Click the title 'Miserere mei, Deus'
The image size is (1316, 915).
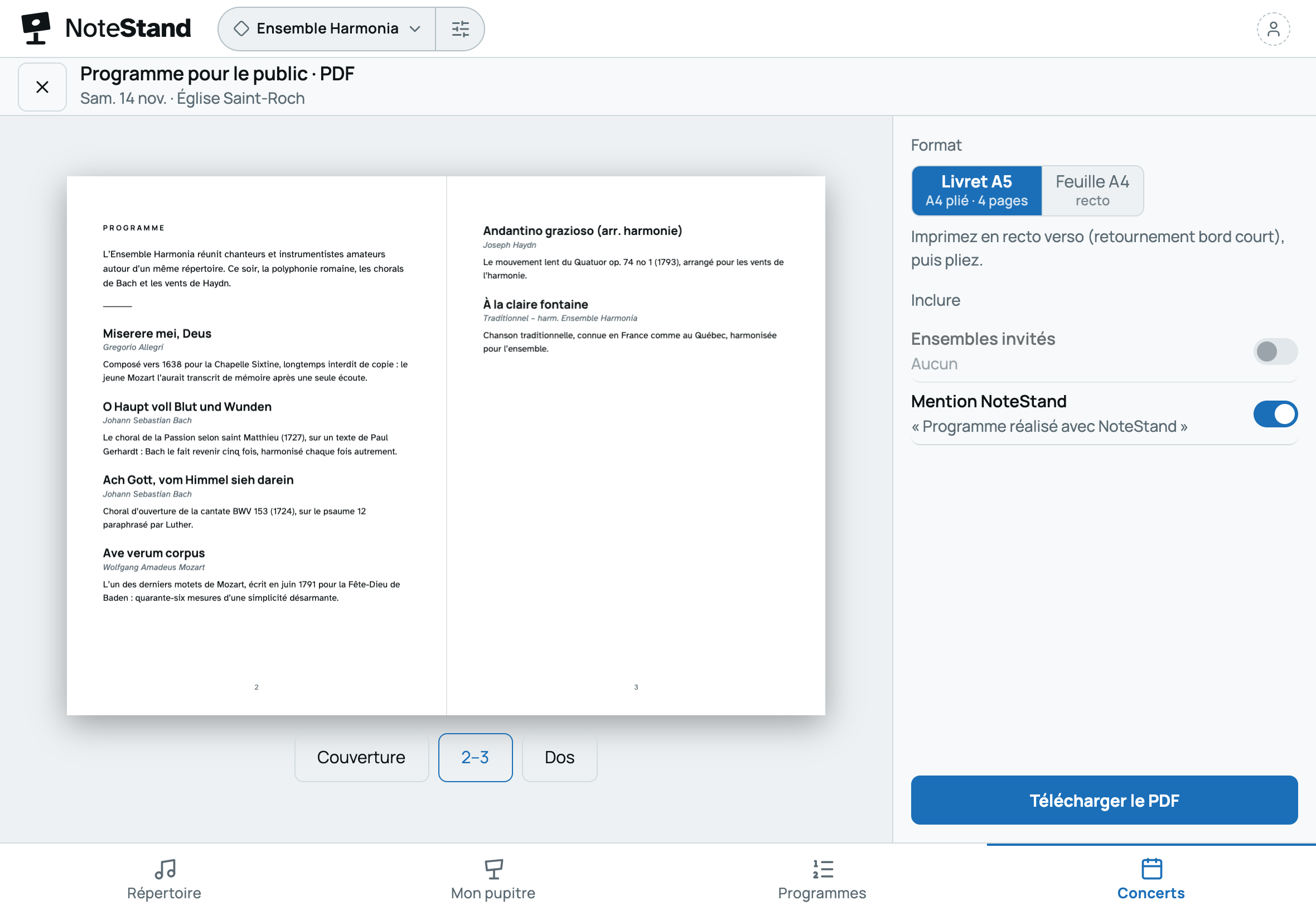(157, 333)
